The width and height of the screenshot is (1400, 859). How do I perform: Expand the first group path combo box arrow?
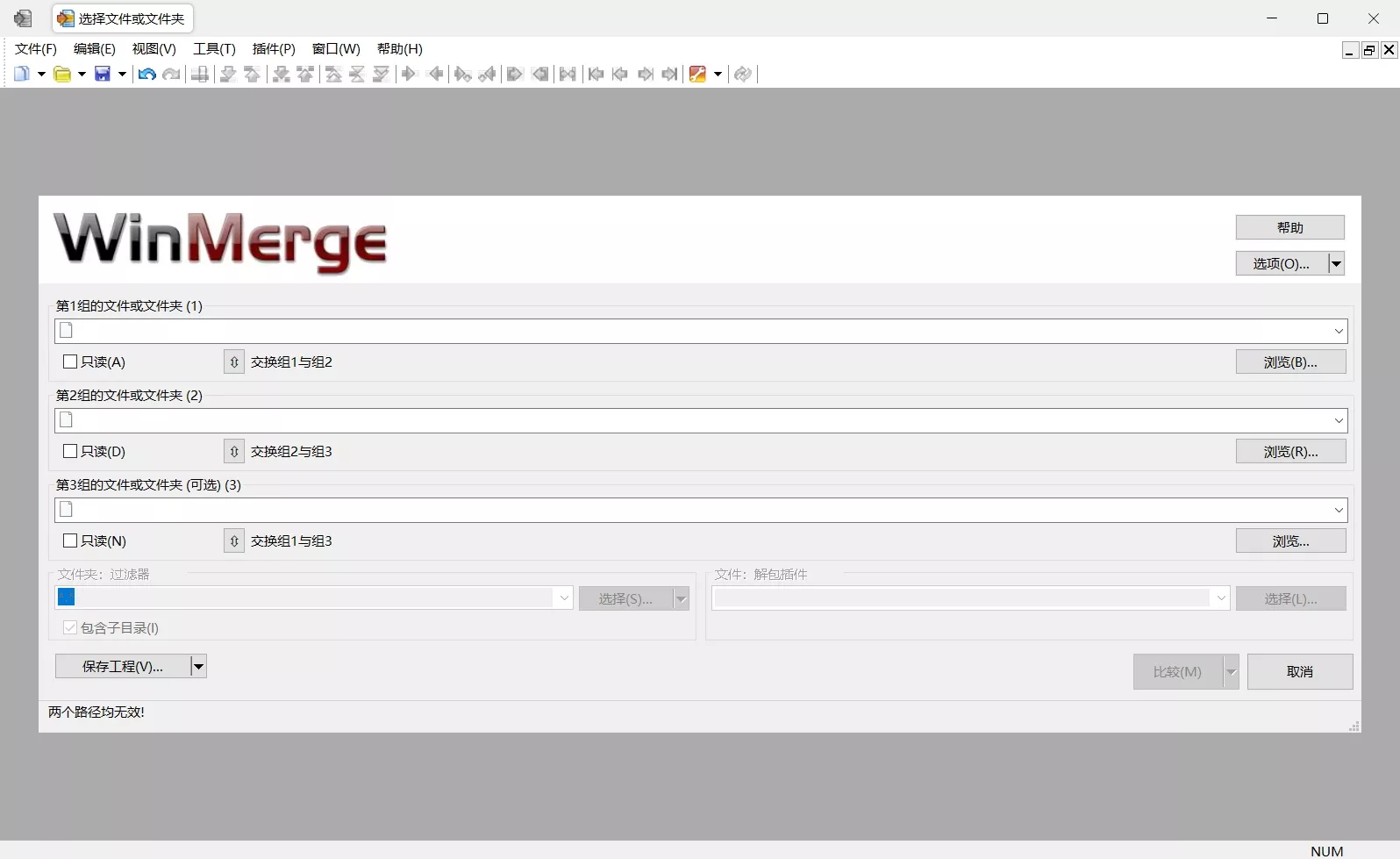pyautogui.click(x=1339, y=331)
